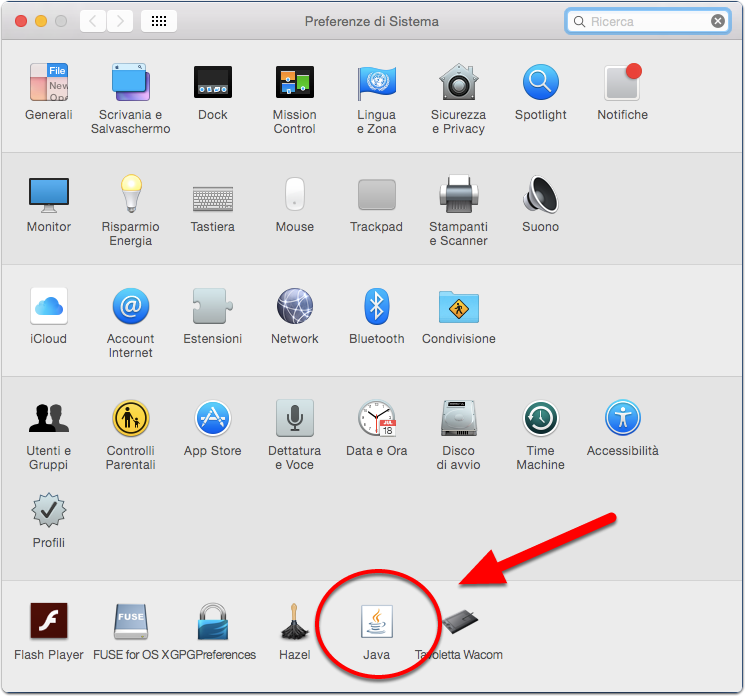Open Lingua e Zona pane
This screenshot has height=696, width=745.
pyautogui.click(x=377, y=82)
